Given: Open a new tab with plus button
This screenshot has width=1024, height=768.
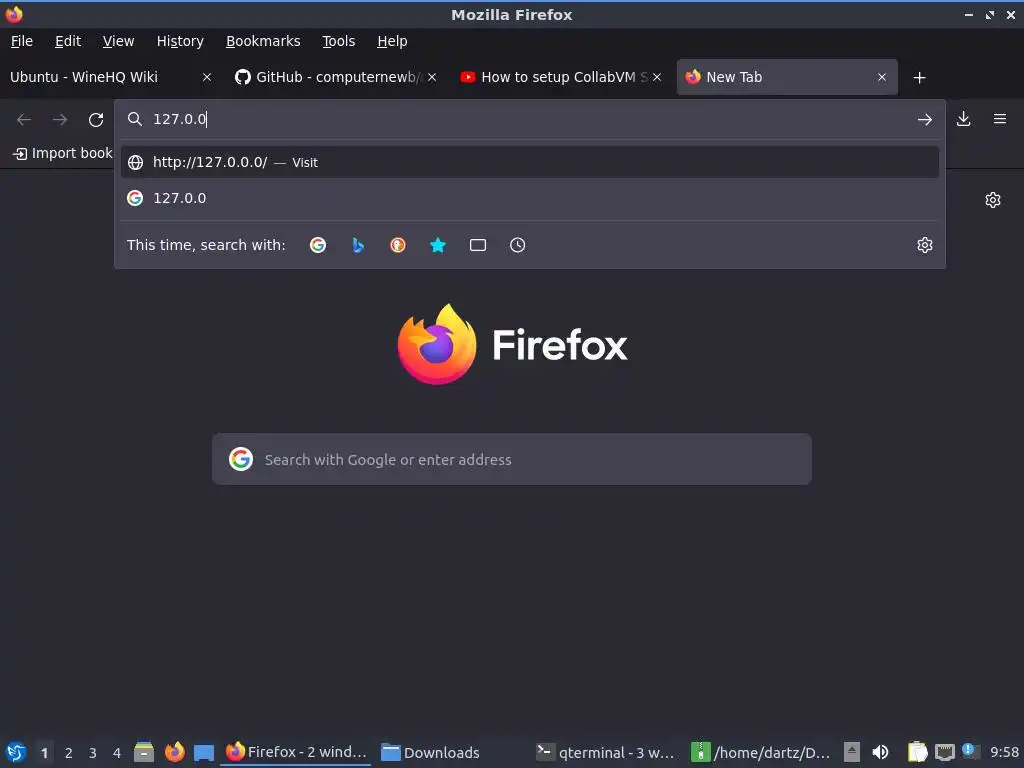Looking at the screenshot, I should pos(920,78).
